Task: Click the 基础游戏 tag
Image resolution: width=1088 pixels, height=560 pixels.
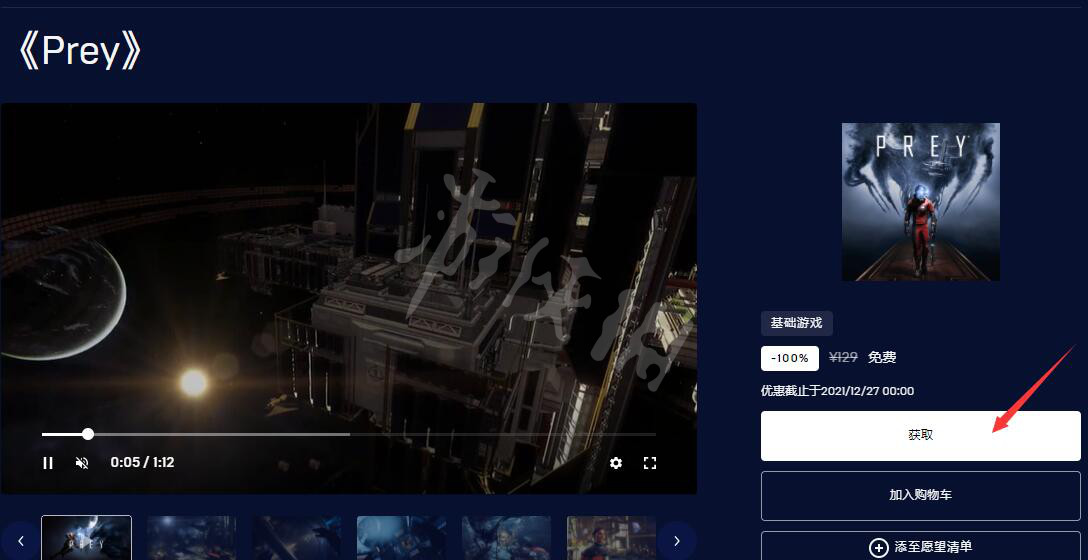Action: [797, 323]
